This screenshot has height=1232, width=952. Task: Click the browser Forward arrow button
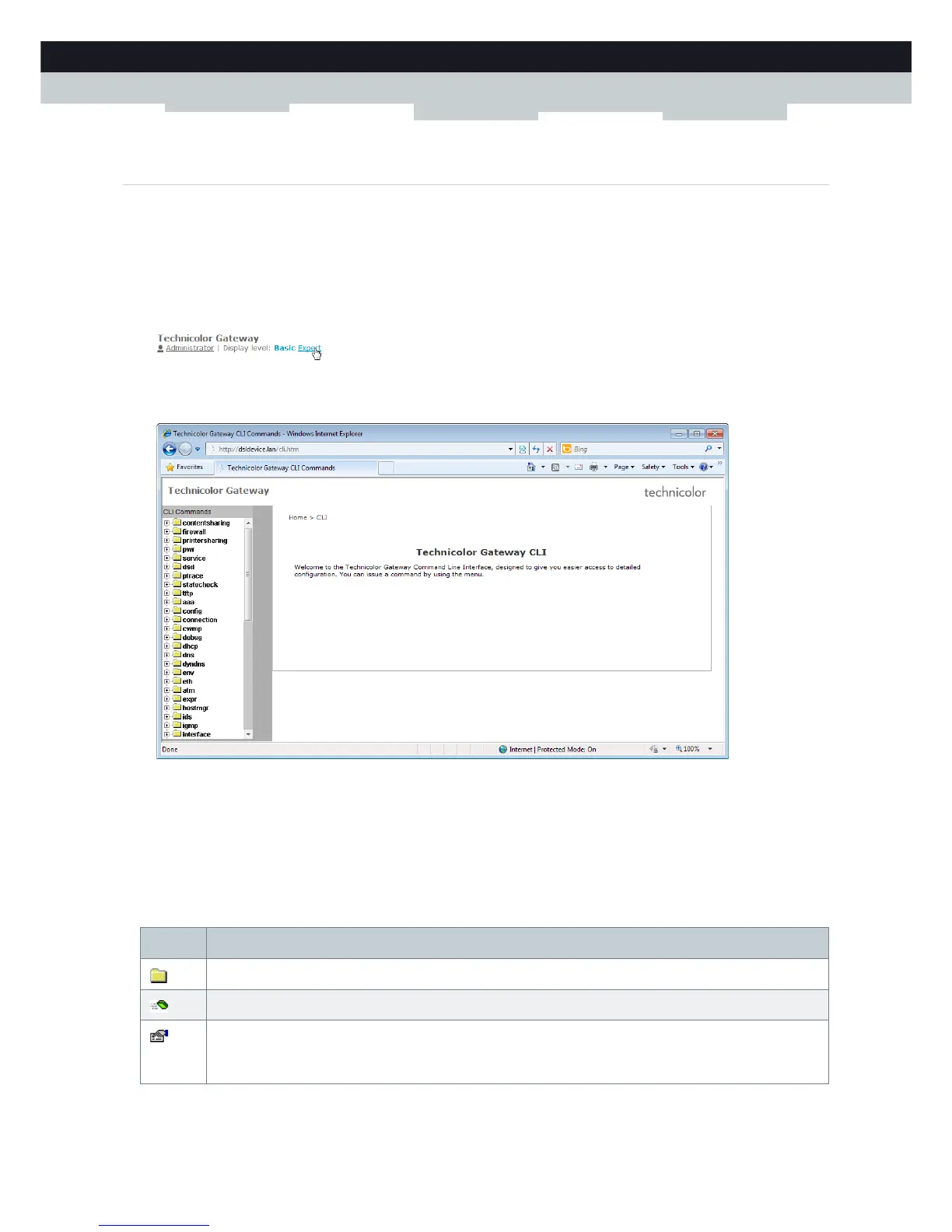[x=185, y=449]
